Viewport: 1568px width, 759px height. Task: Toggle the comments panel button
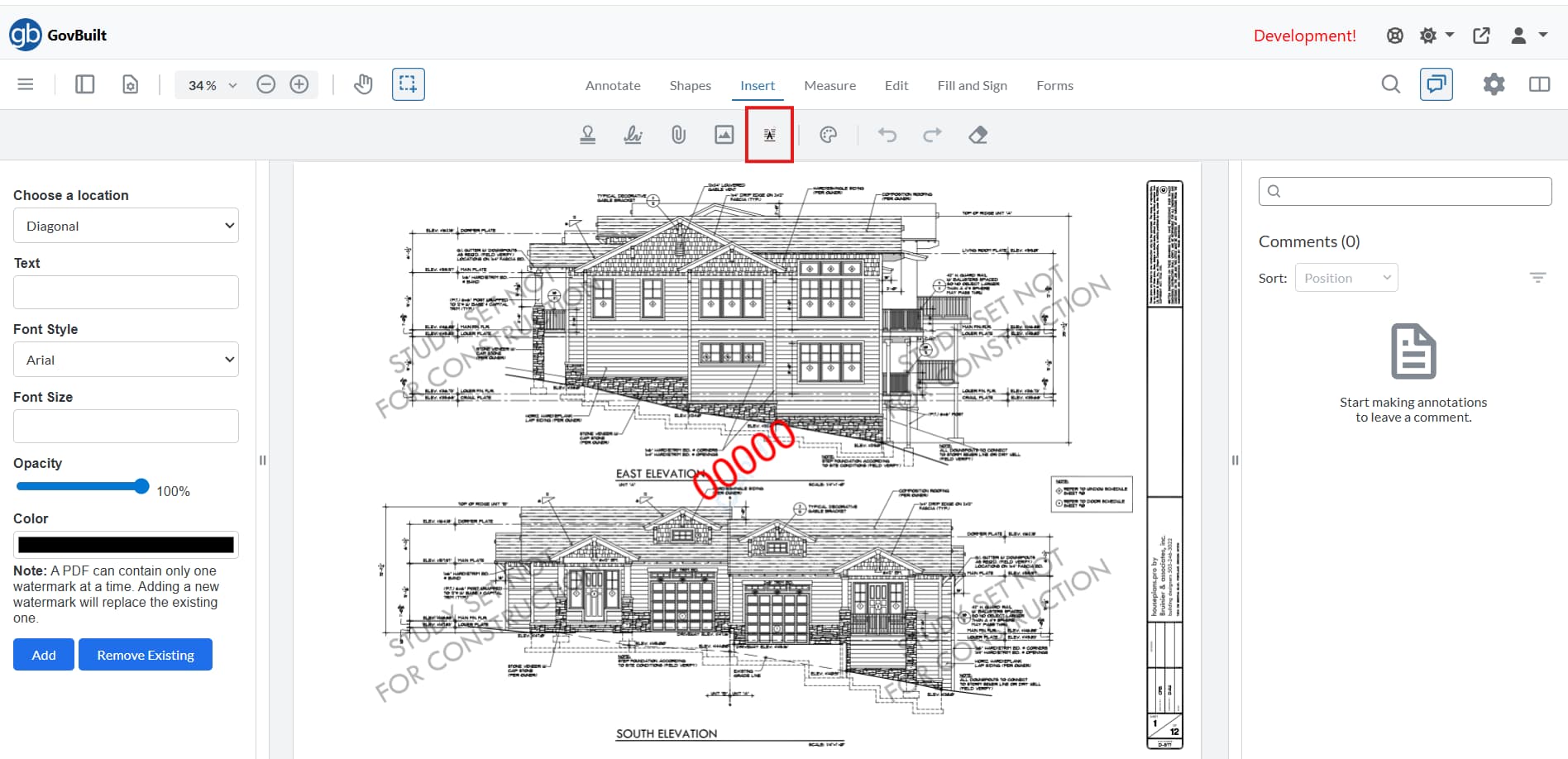coord(1436,84)
